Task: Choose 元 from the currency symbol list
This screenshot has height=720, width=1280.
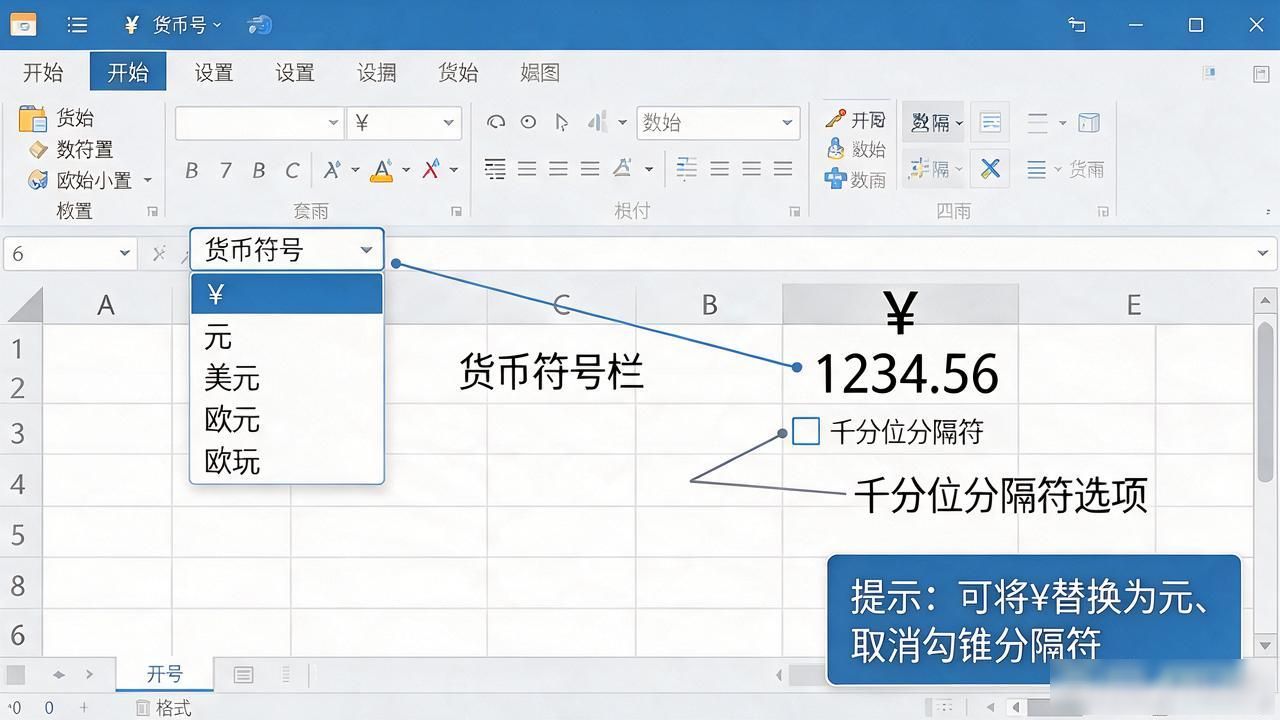Action: coord(287,336)
